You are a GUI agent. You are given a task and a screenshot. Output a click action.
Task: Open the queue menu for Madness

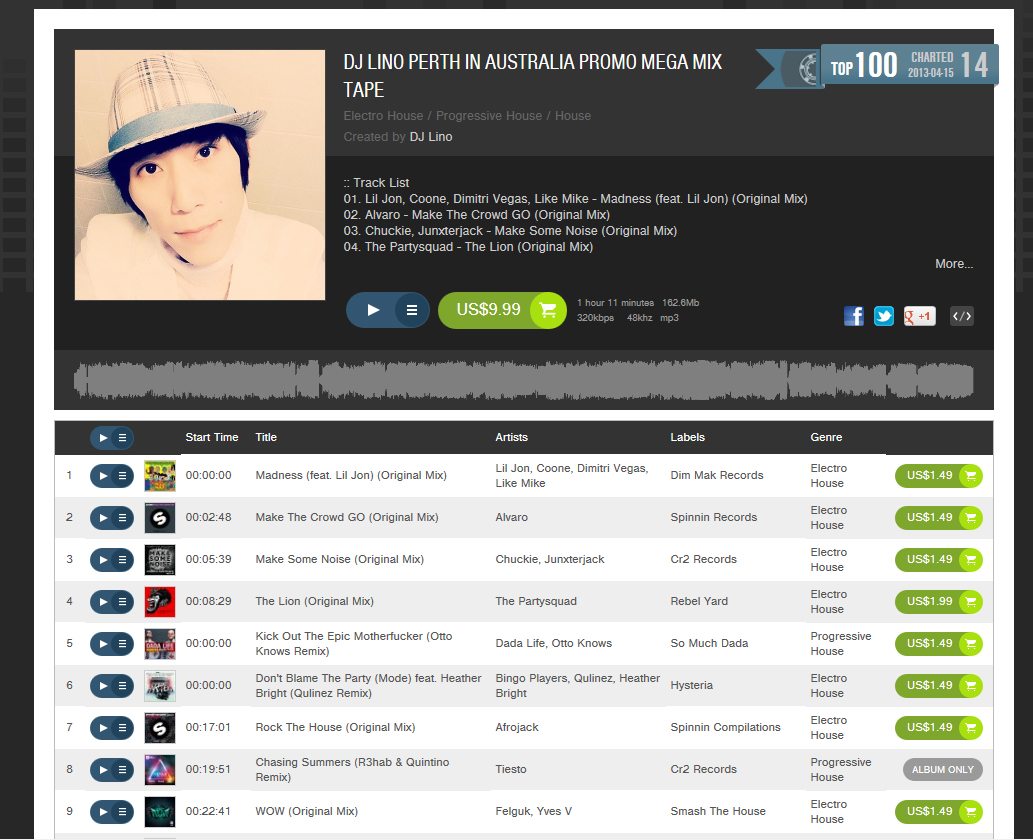point(123,476)
